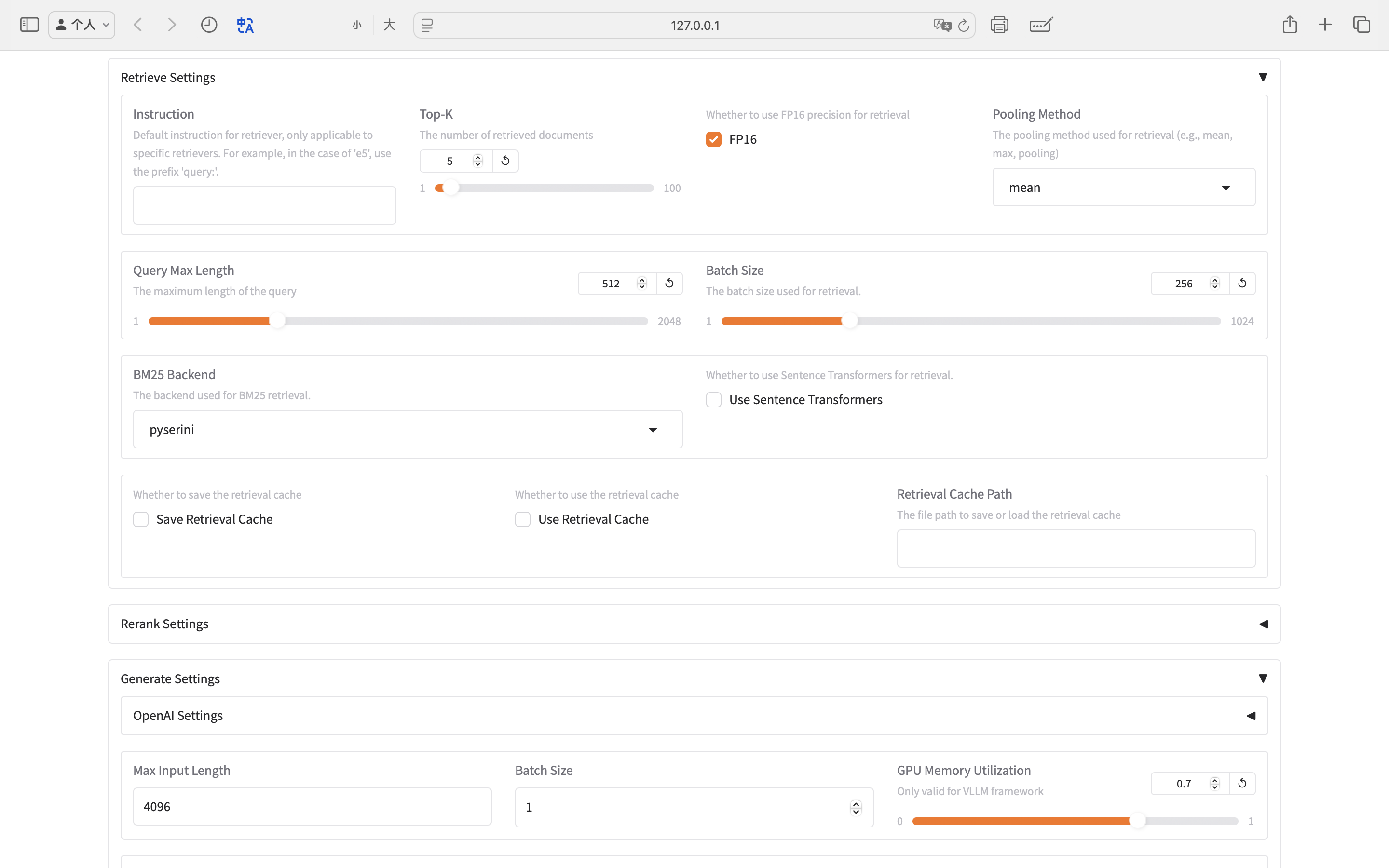Check Save Retrieval Cache option
This screenshot has width=1389, height=868.
point(141,519)
